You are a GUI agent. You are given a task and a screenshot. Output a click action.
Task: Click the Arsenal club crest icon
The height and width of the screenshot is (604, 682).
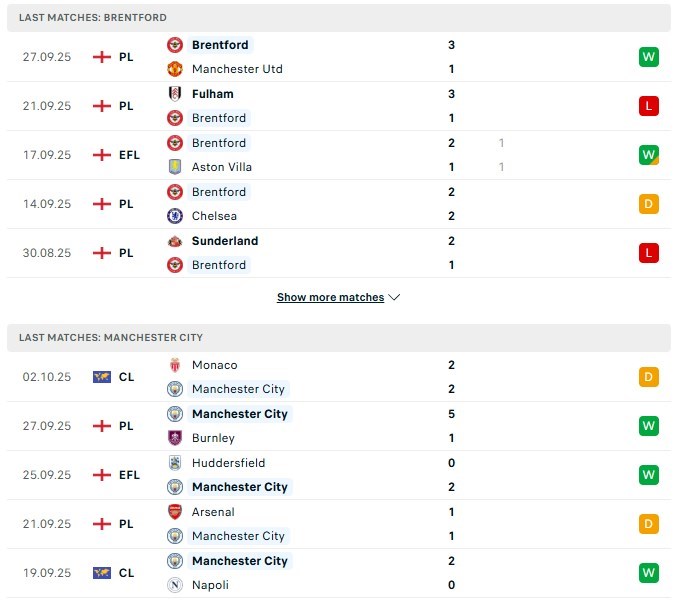click(175, 512)
